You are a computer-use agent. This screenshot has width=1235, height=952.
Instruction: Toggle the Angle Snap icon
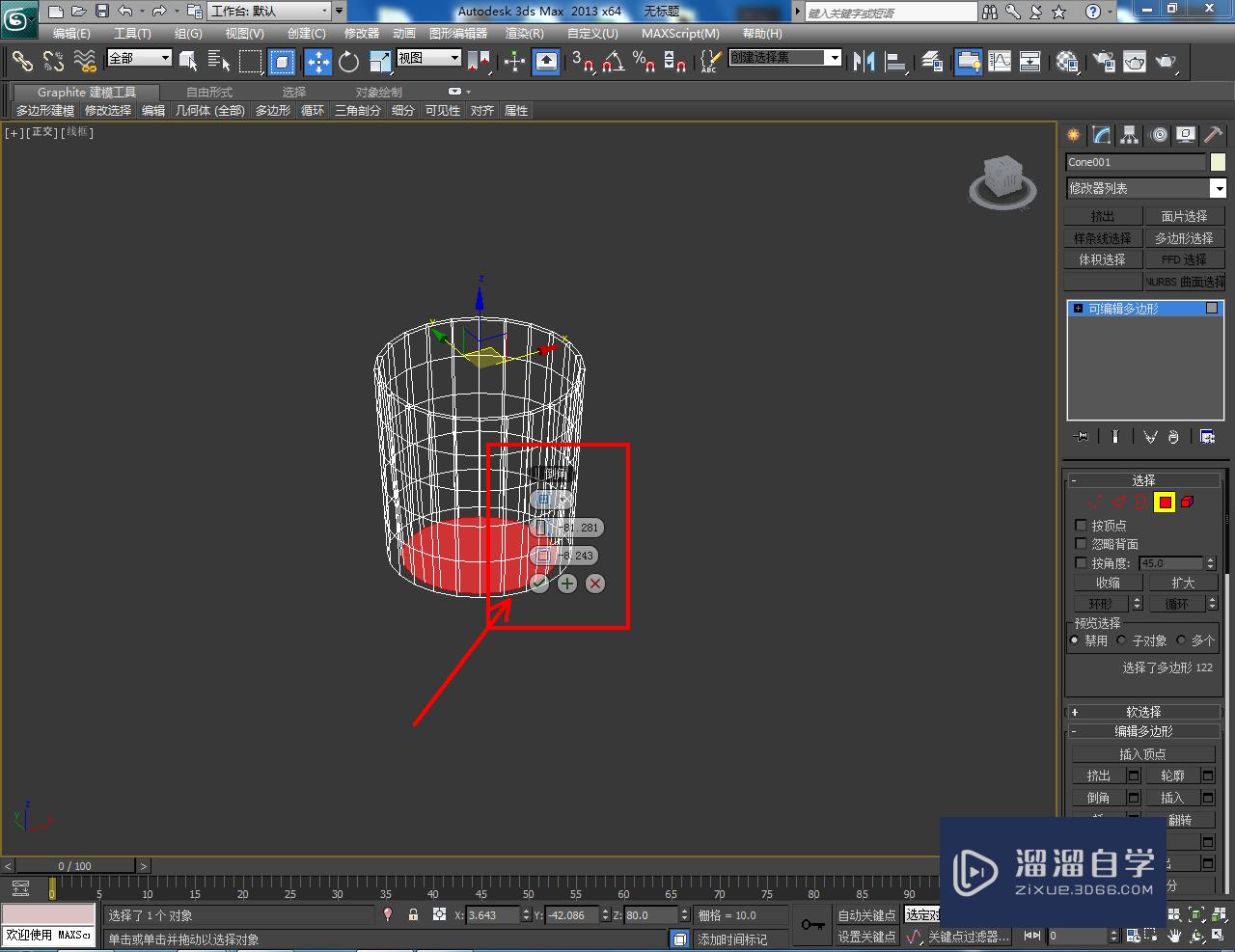pos(613,62)
